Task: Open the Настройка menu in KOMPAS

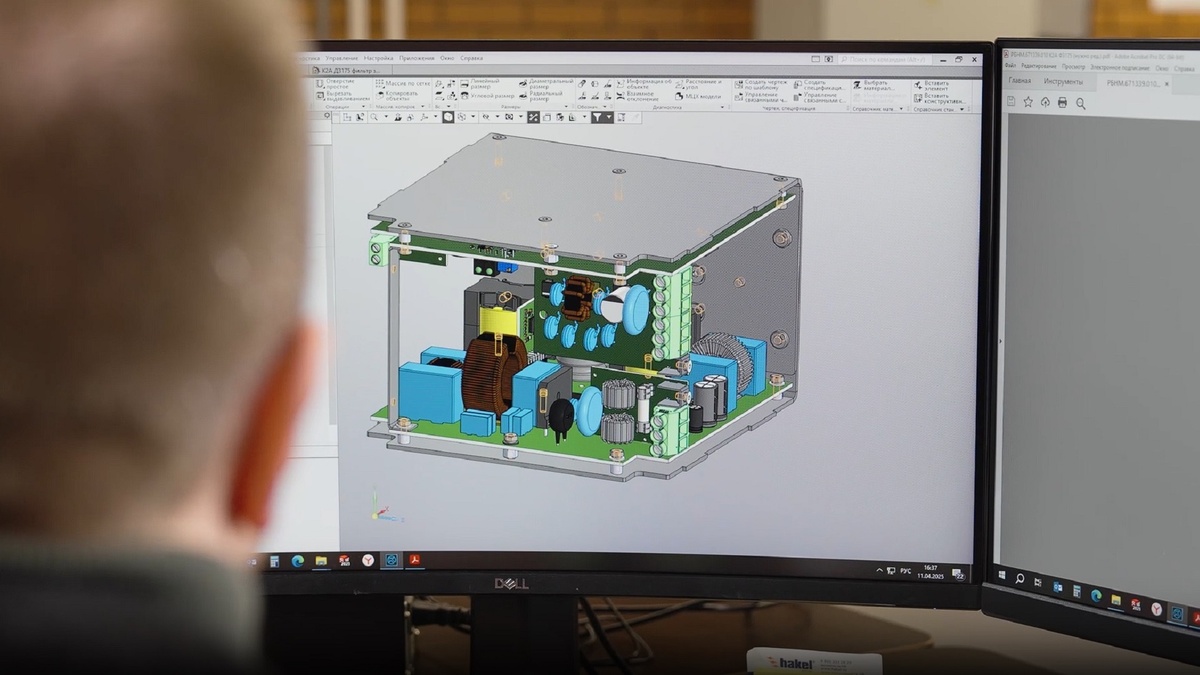Action: pyautogui.click(x=379, y=58)
